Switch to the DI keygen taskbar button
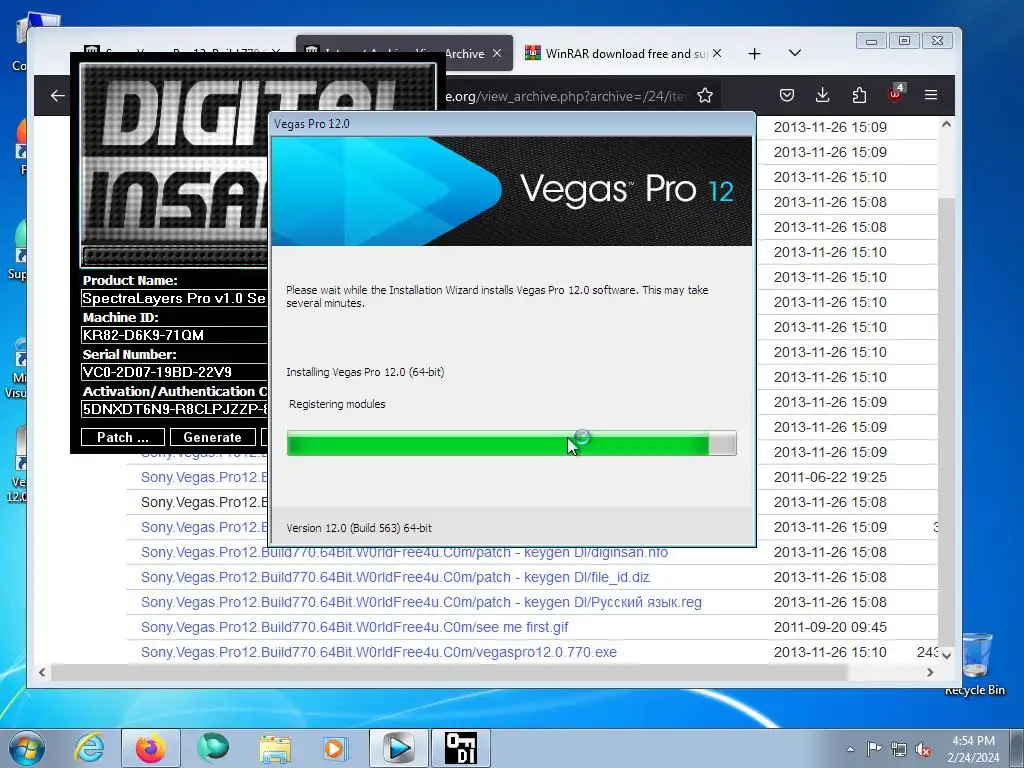The height and width of the screenshot is (768, 1024). pyautogui.click(x=460, y=748)
